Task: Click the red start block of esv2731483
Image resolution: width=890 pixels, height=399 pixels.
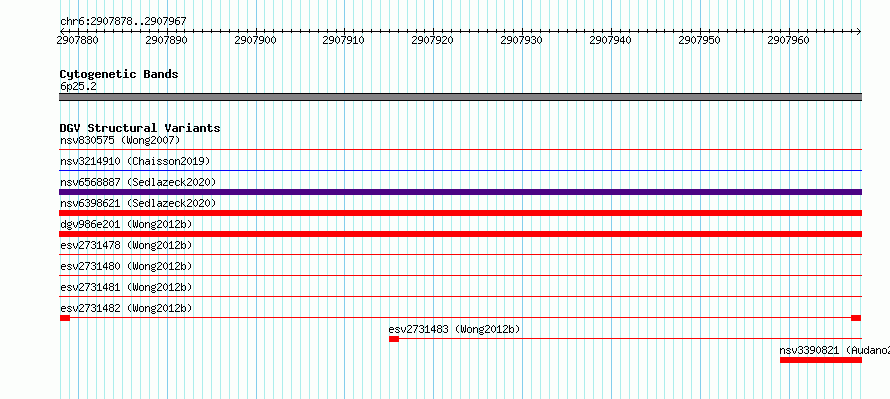Action: click(394, 339)
